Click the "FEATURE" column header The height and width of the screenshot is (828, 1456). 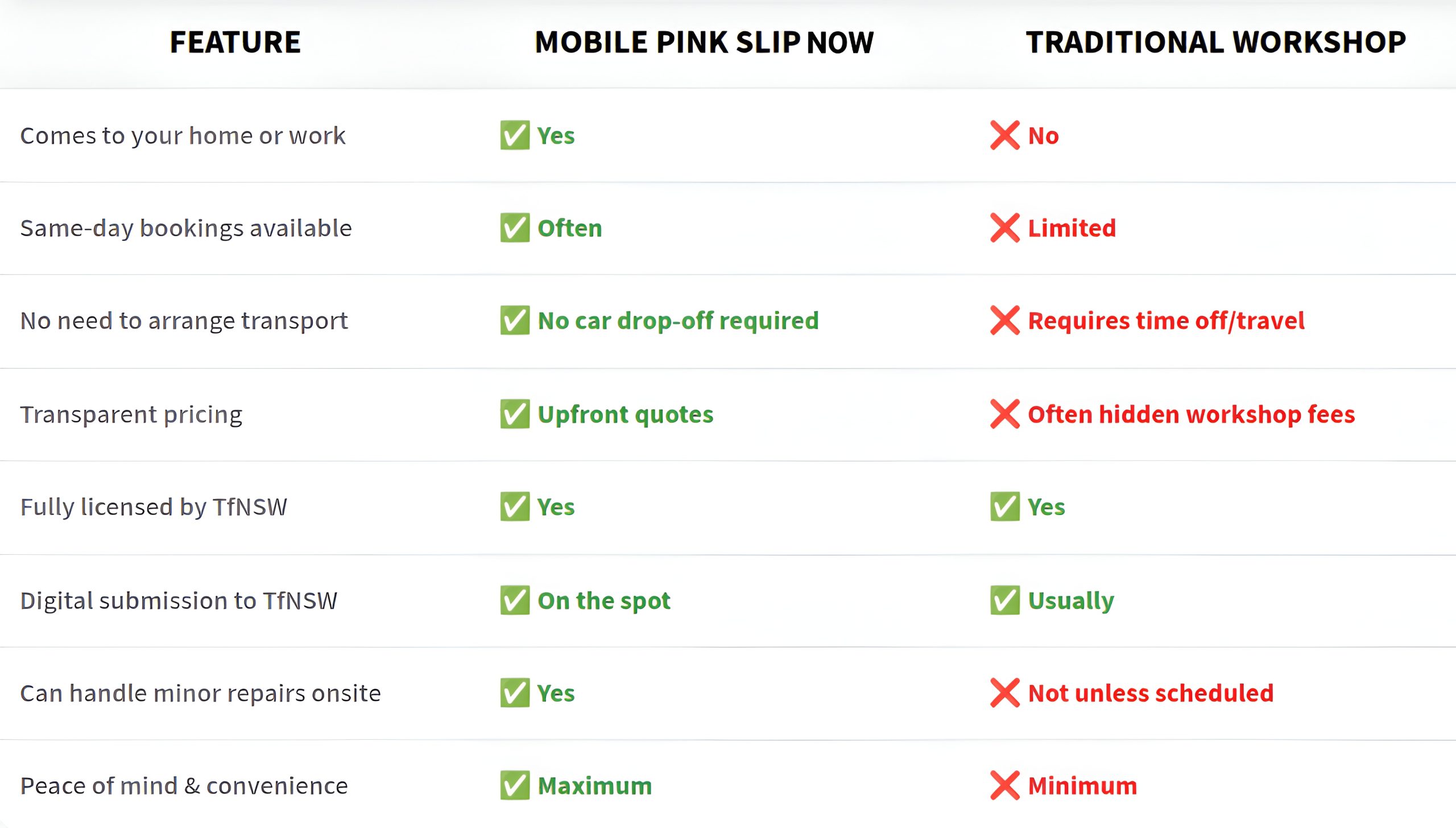pos(235,43)
